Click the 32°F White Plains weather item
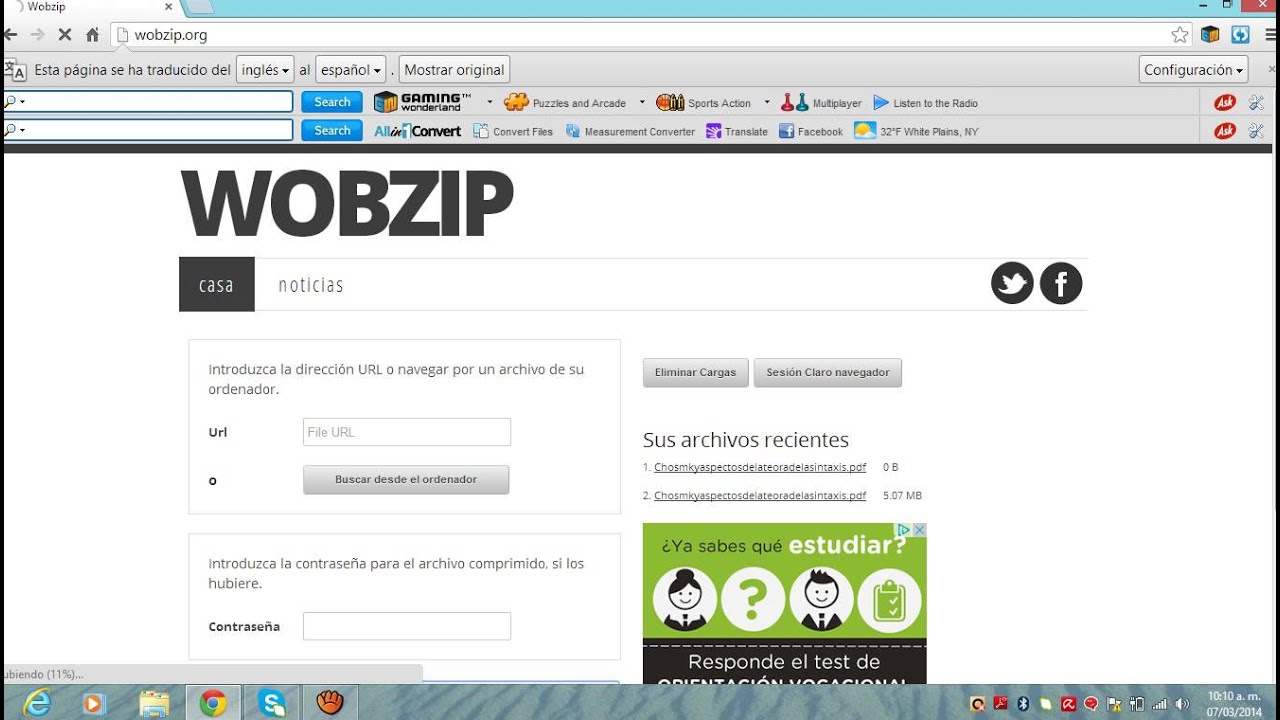 916,131
